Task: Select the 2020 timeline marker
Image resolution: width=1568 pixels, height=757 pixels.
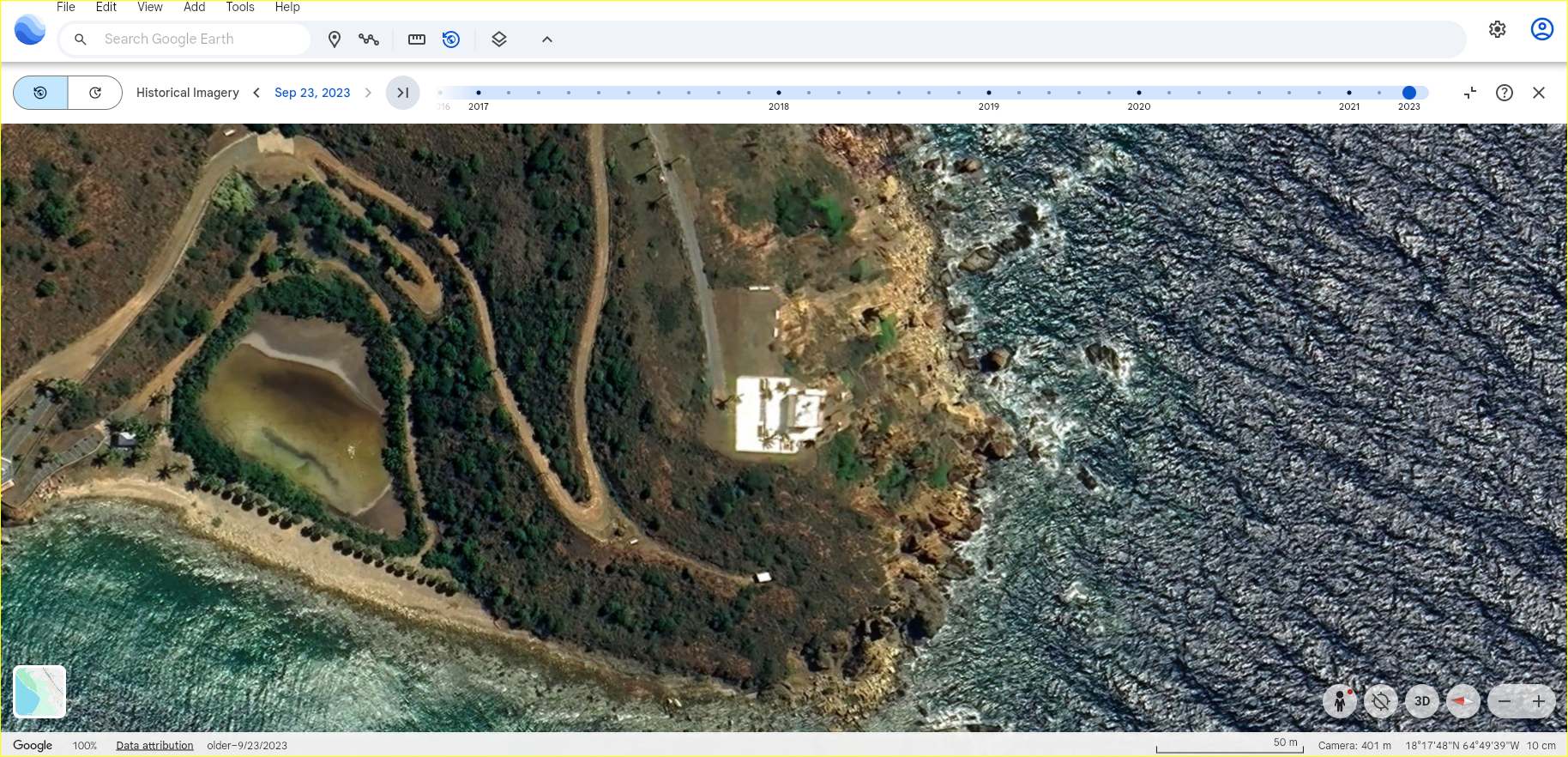Action: (1139, 93)
